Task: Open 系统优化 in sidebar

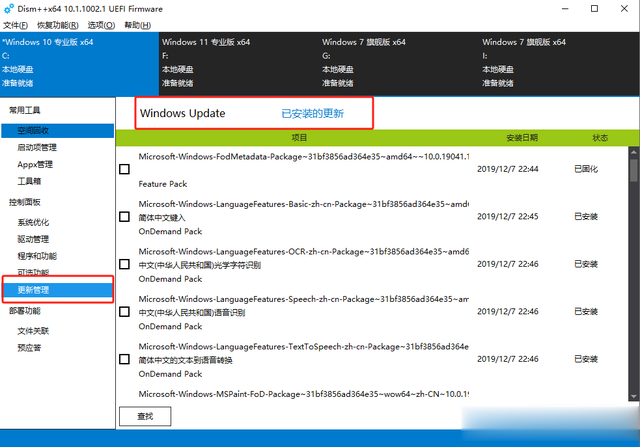Action: click(33, 222)
